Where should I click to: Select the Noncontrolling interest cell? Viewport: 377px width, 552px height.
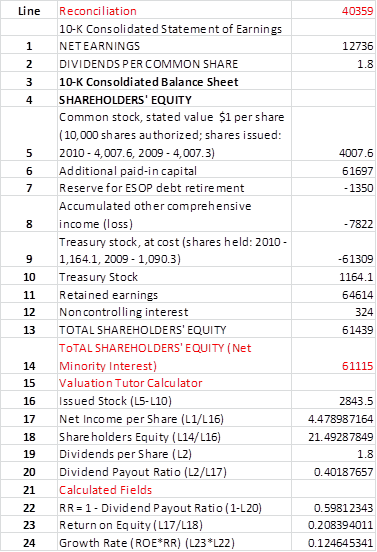point(174,312)
